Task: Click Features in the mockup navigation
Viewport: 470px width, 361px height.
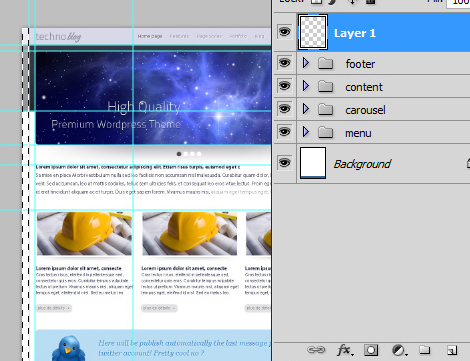Action: click(x=179, y=36)
